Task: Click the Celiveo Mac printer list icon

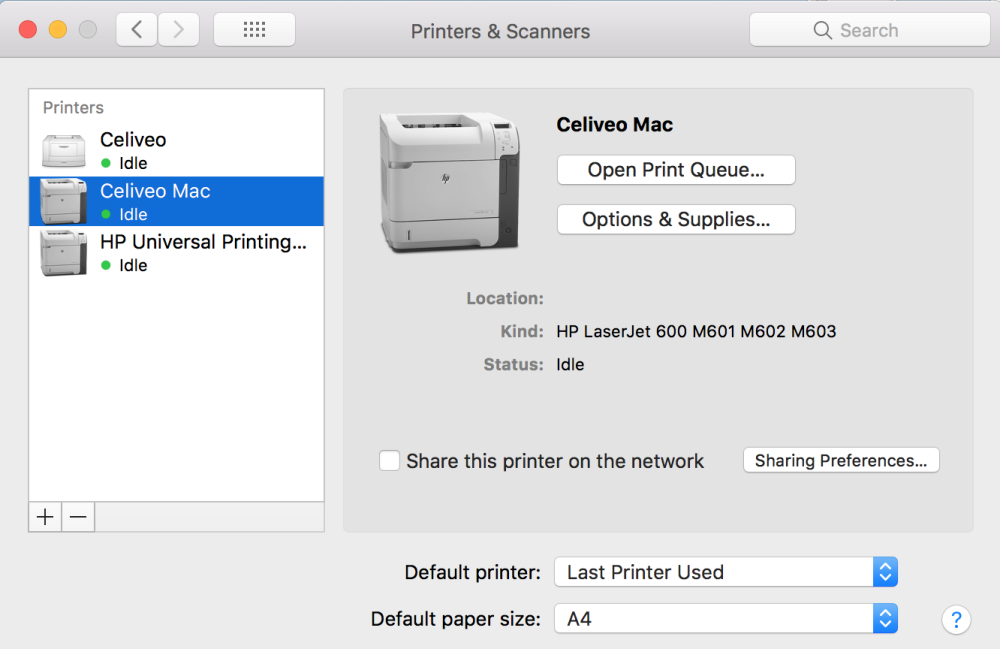Action: point(64,201)
